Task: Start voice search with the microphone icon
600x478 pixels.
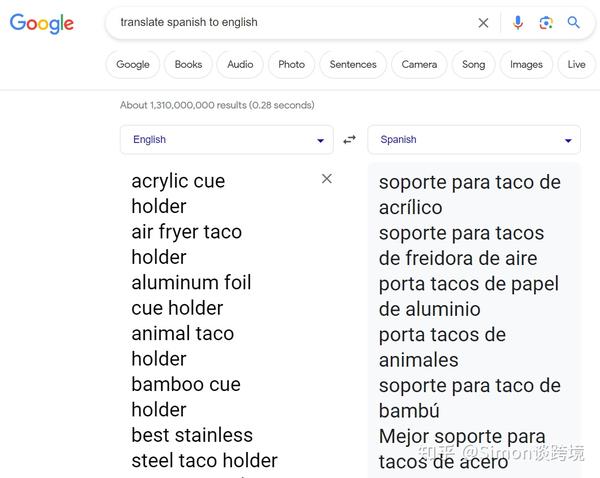Action: tap(518, 22)
